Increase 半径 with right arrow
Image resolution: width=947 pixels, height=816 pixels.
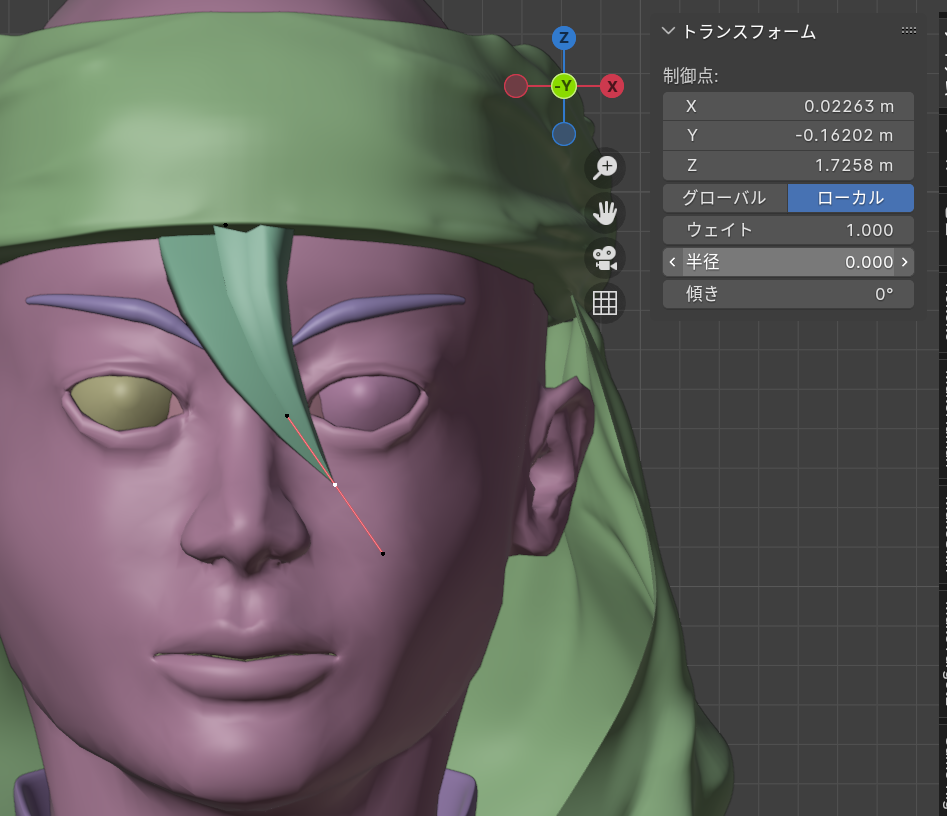904,262
